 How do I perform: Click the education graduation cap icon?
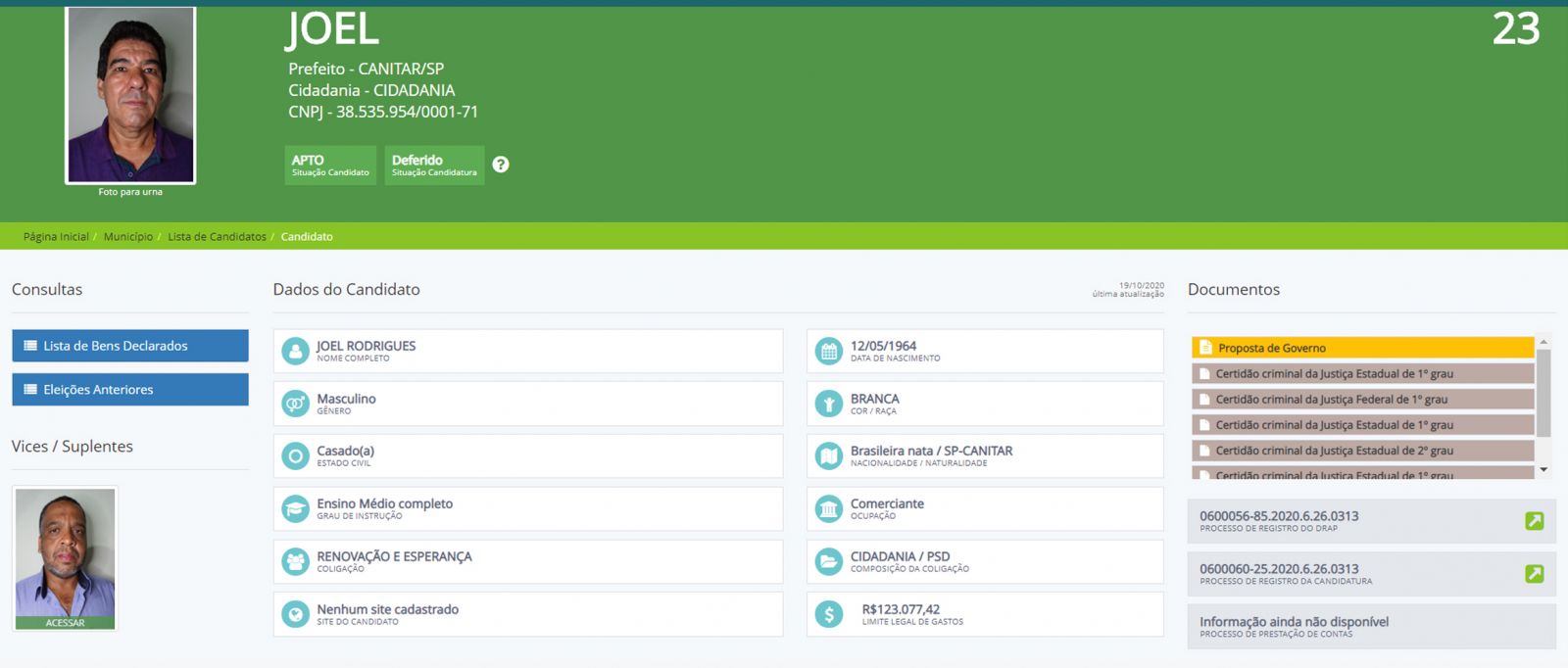295,509
